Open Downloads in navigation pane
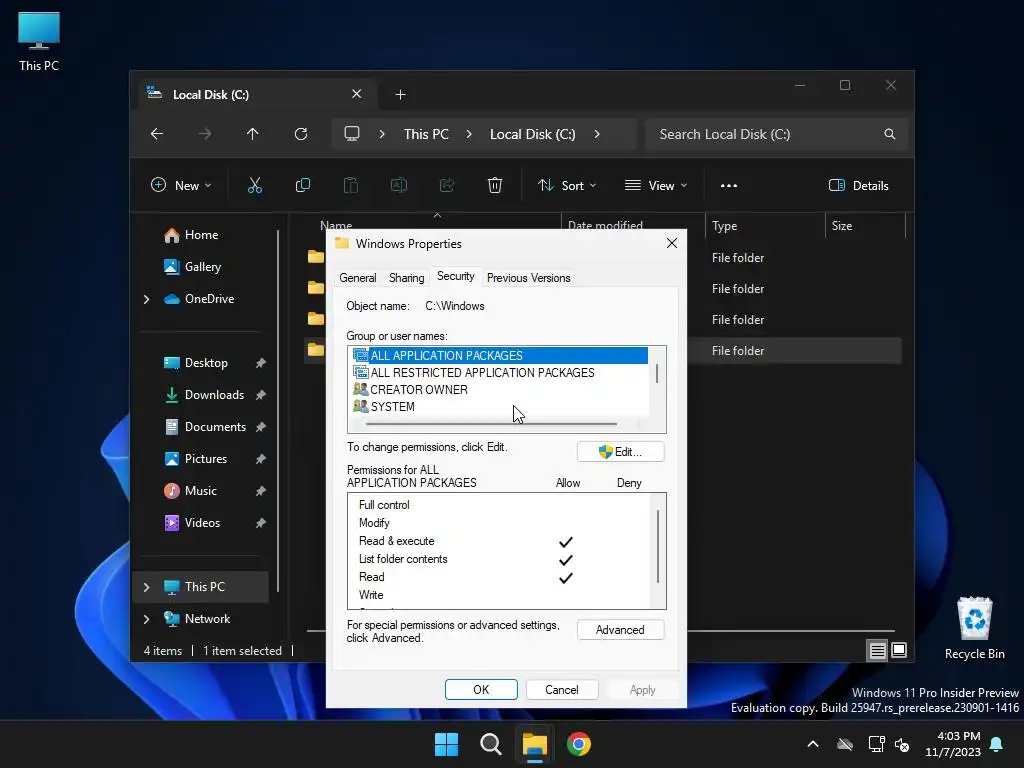 [202, 395]
